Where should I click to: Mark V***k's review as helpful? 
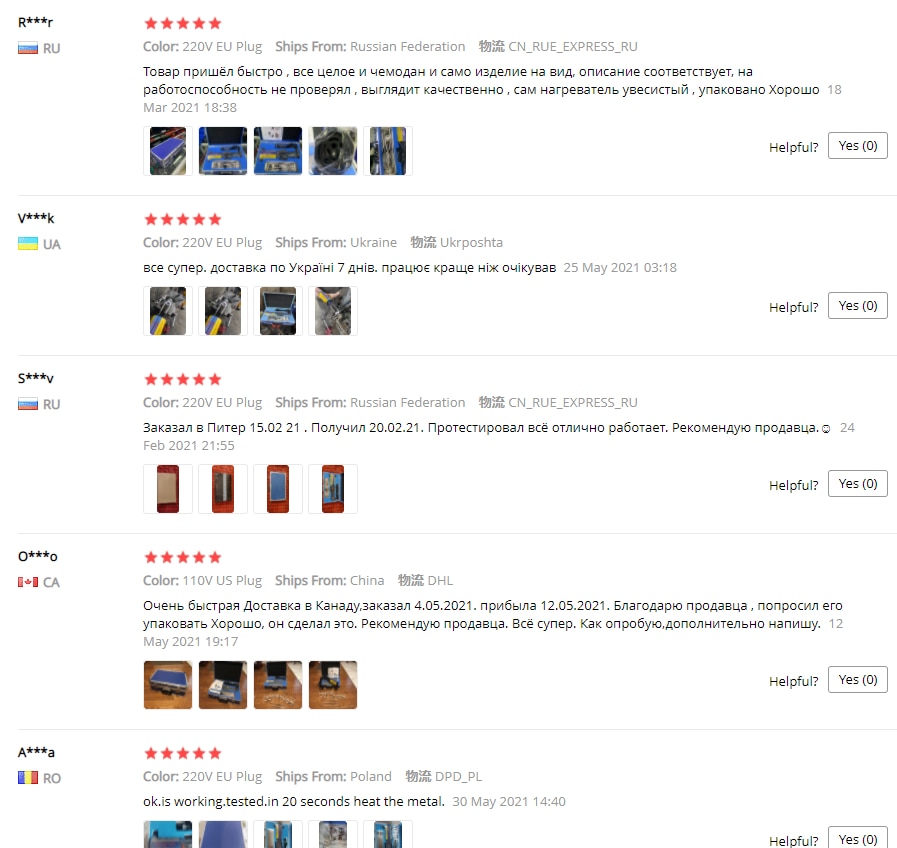[858, 306]
